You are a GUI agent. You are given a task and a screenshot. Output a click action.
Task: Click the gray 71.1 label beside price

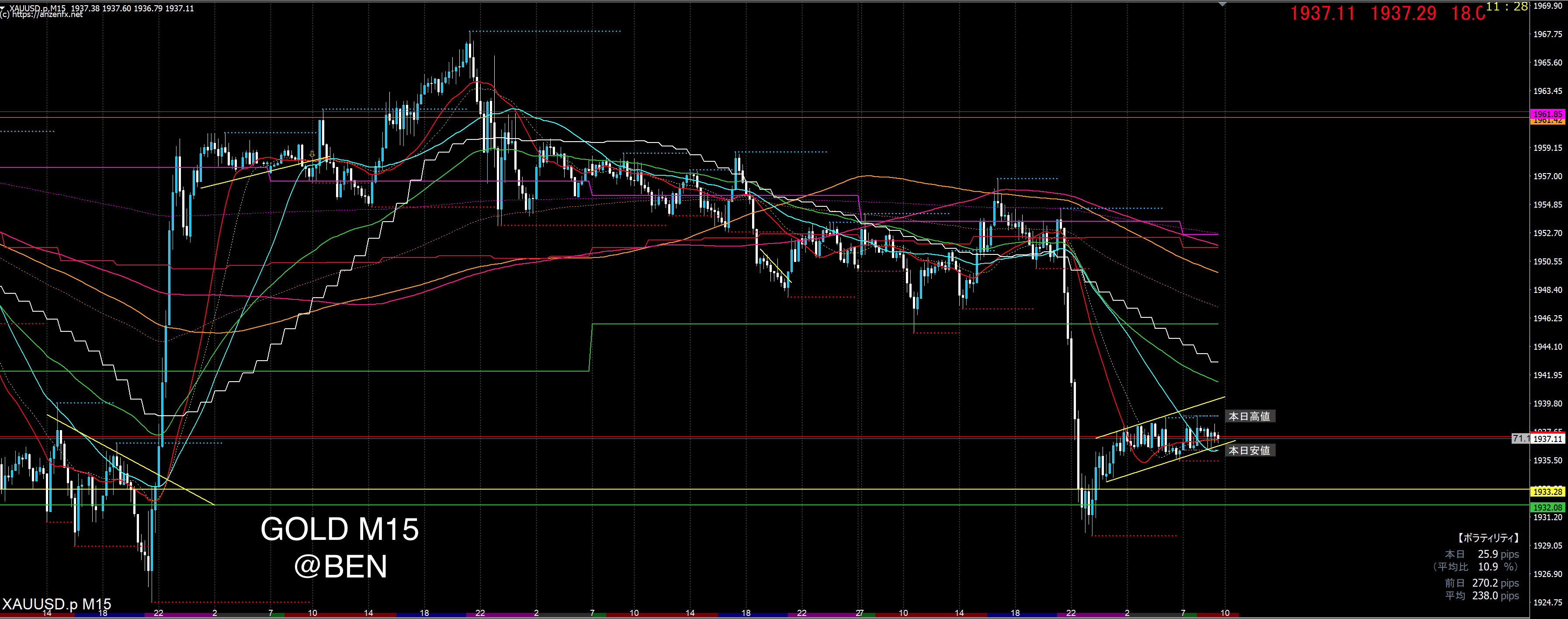tap(1520, 438)
